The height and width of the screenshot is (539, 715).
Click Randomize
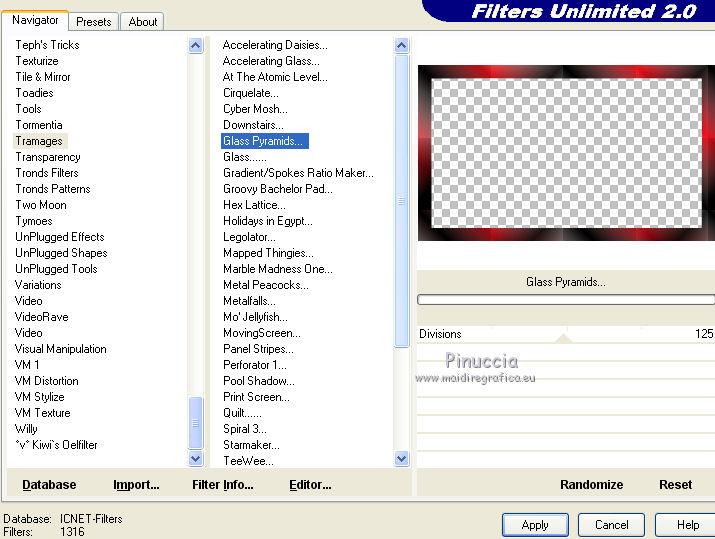[x=591, y=484]
